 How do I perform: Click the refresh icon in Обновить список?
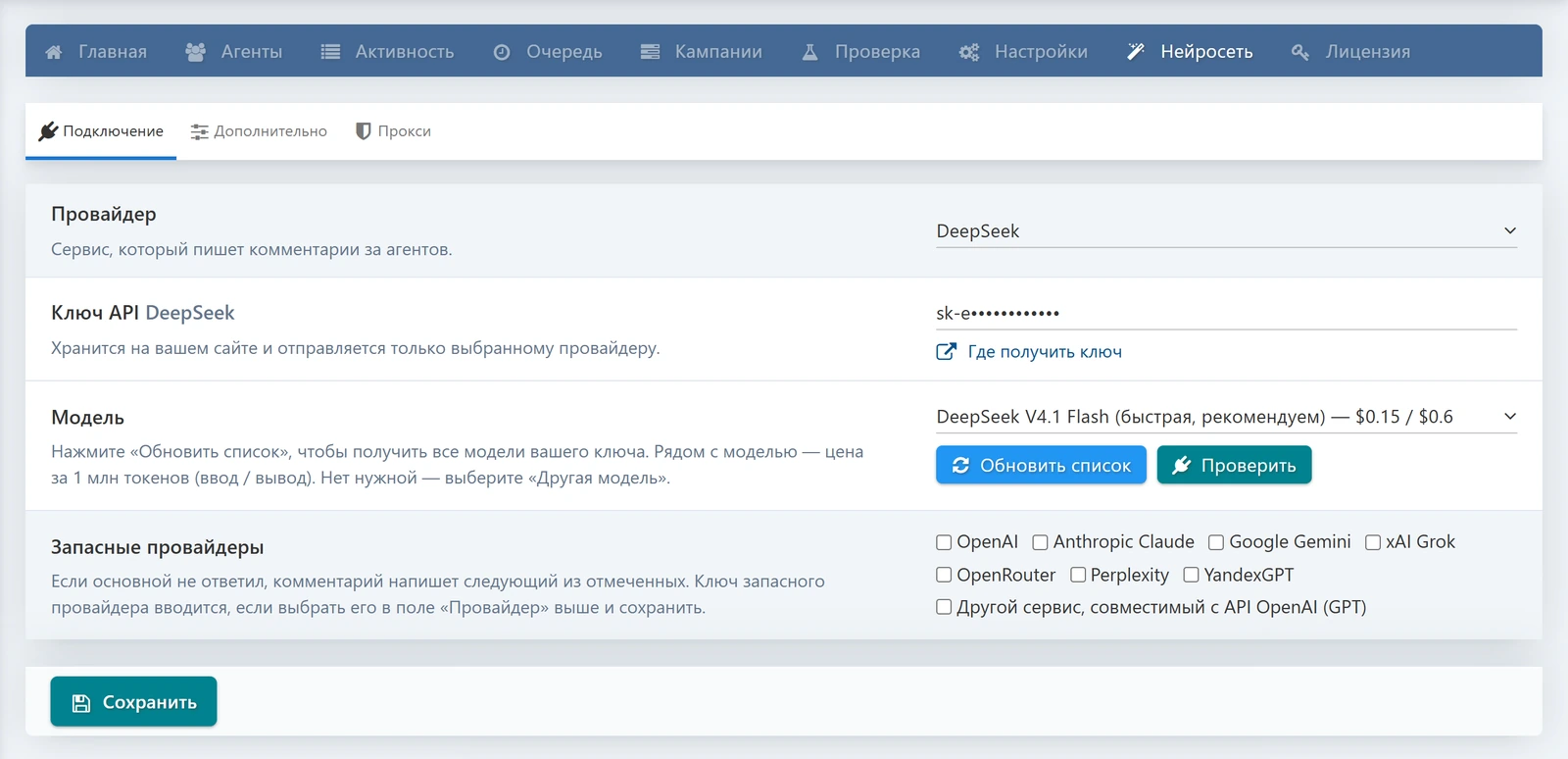click(x=960, y=465)
